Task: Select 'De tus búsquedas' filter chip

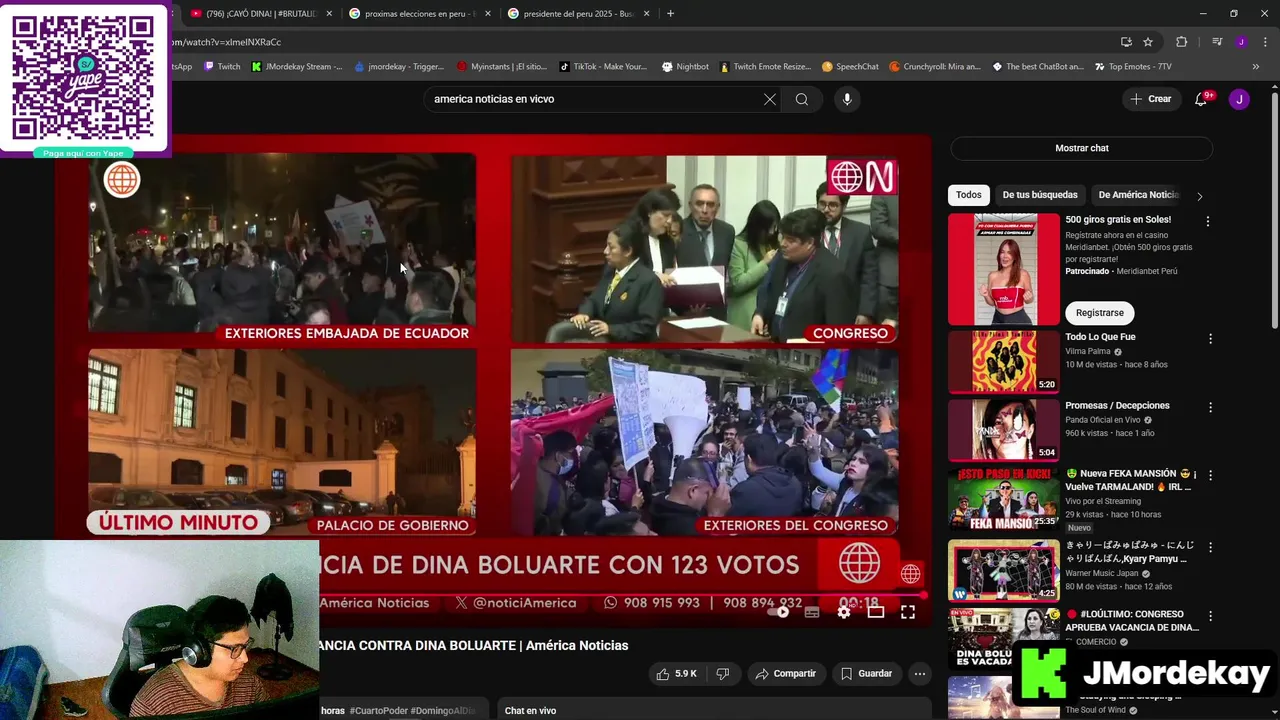Action: coord(1040,195)
